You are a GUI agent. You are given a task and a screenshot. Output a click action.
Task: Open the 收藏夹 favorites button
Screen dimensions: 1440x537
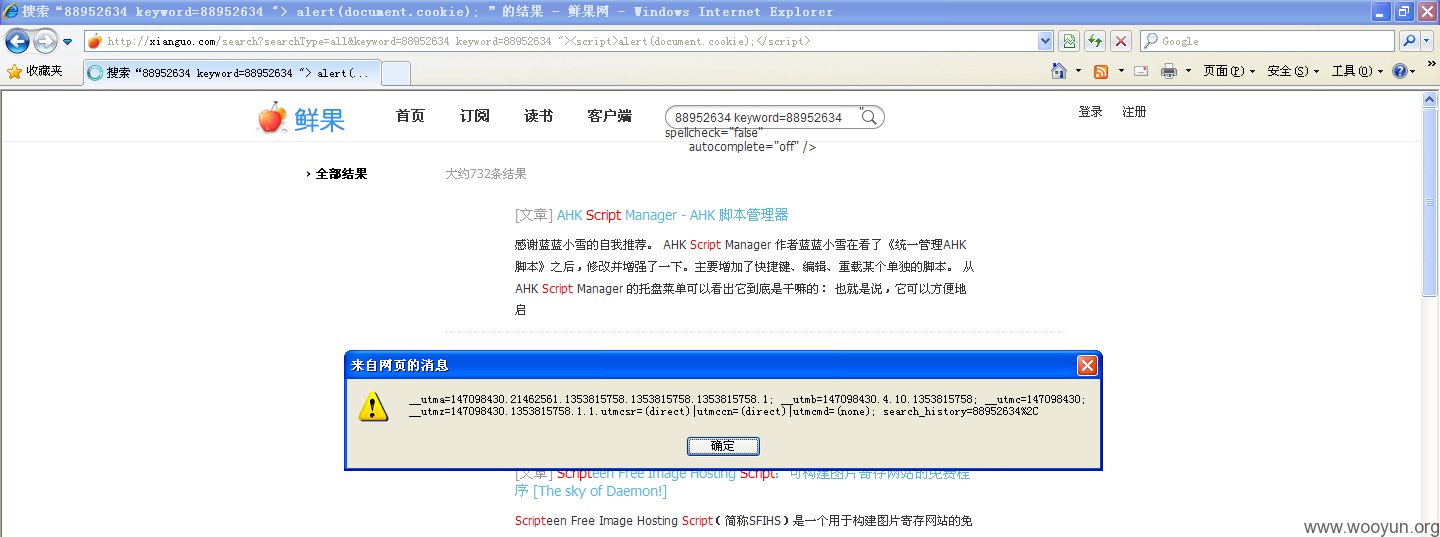click(35, 71)
